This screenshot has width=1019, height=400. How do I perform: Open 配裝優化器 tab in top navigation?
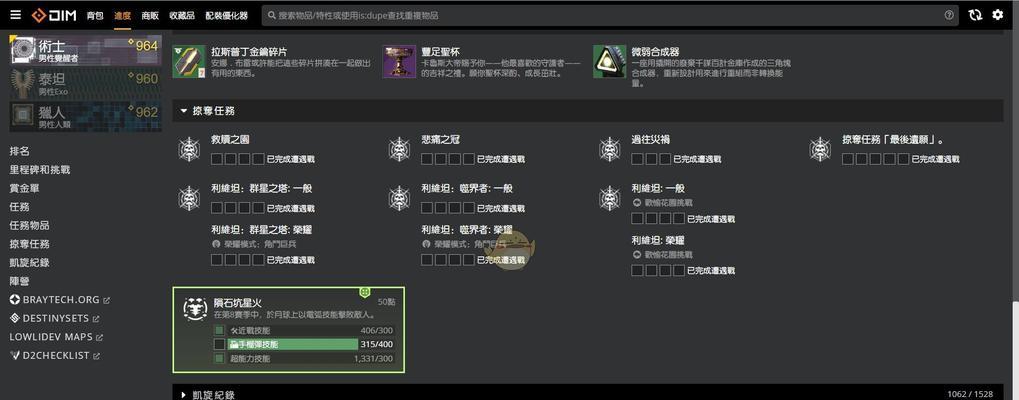tap(226, 16)
